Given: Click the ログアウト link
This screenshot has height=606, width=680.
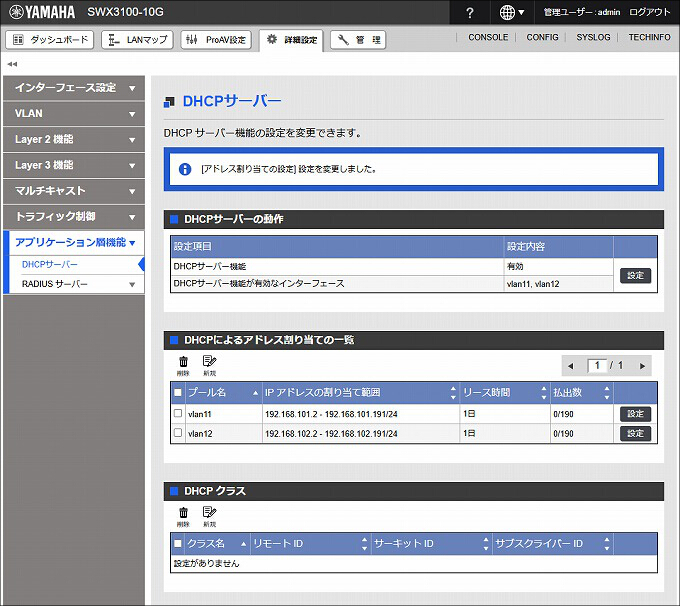Looking at the screenshot, I should tap(650, 12).
